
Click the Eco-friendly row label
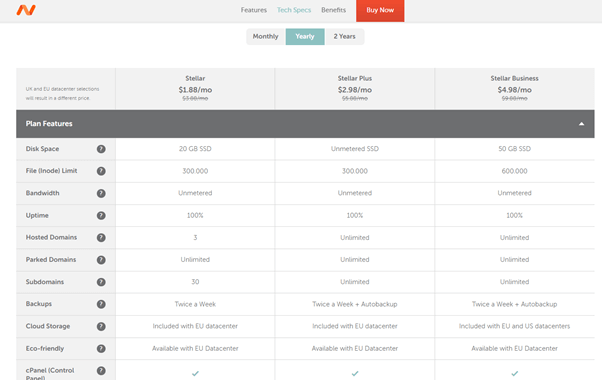pos(45,349)
